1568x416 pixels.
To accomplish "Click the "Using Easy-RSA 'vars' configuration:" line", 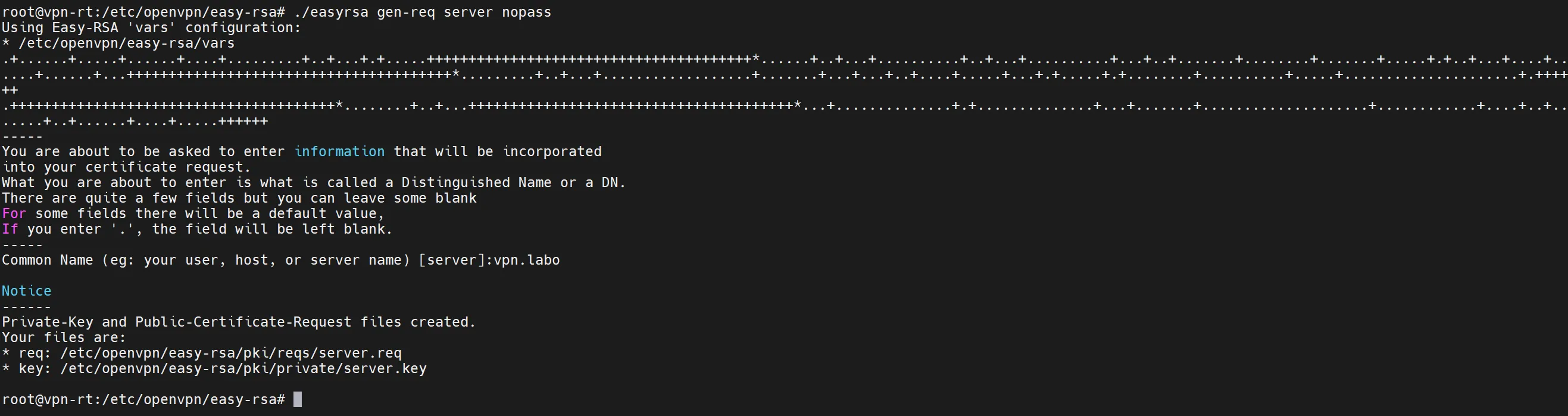I will tap(151, 28).
